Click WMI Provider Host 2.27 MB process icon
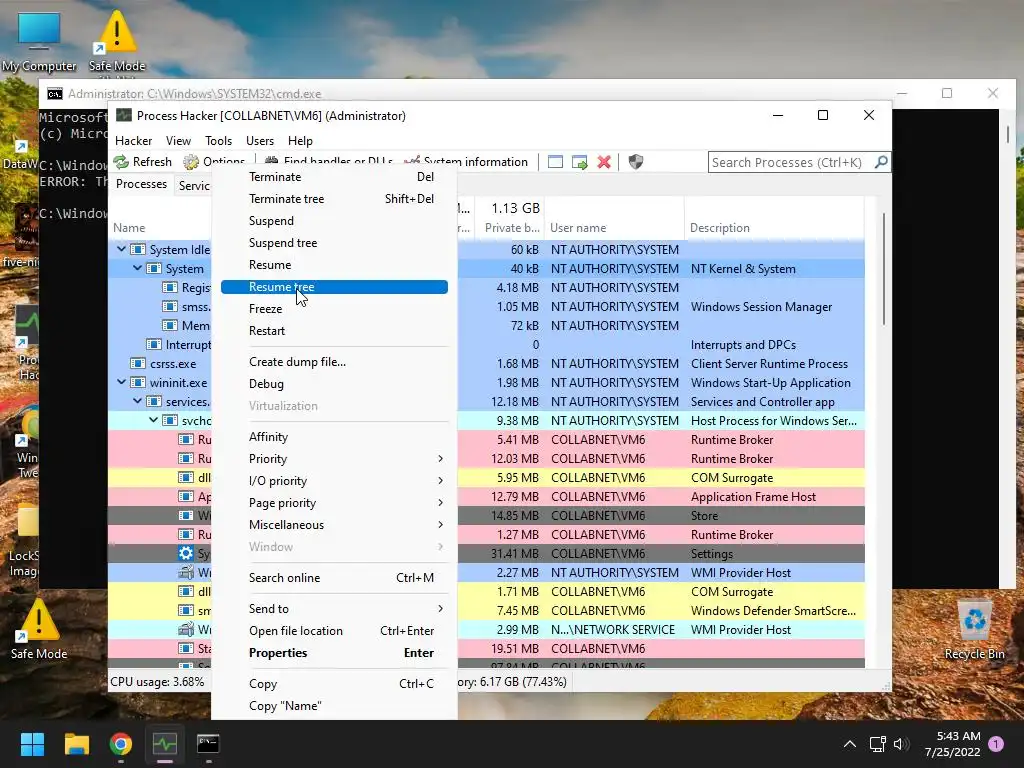1024x768 pixels. pos(186,573)
